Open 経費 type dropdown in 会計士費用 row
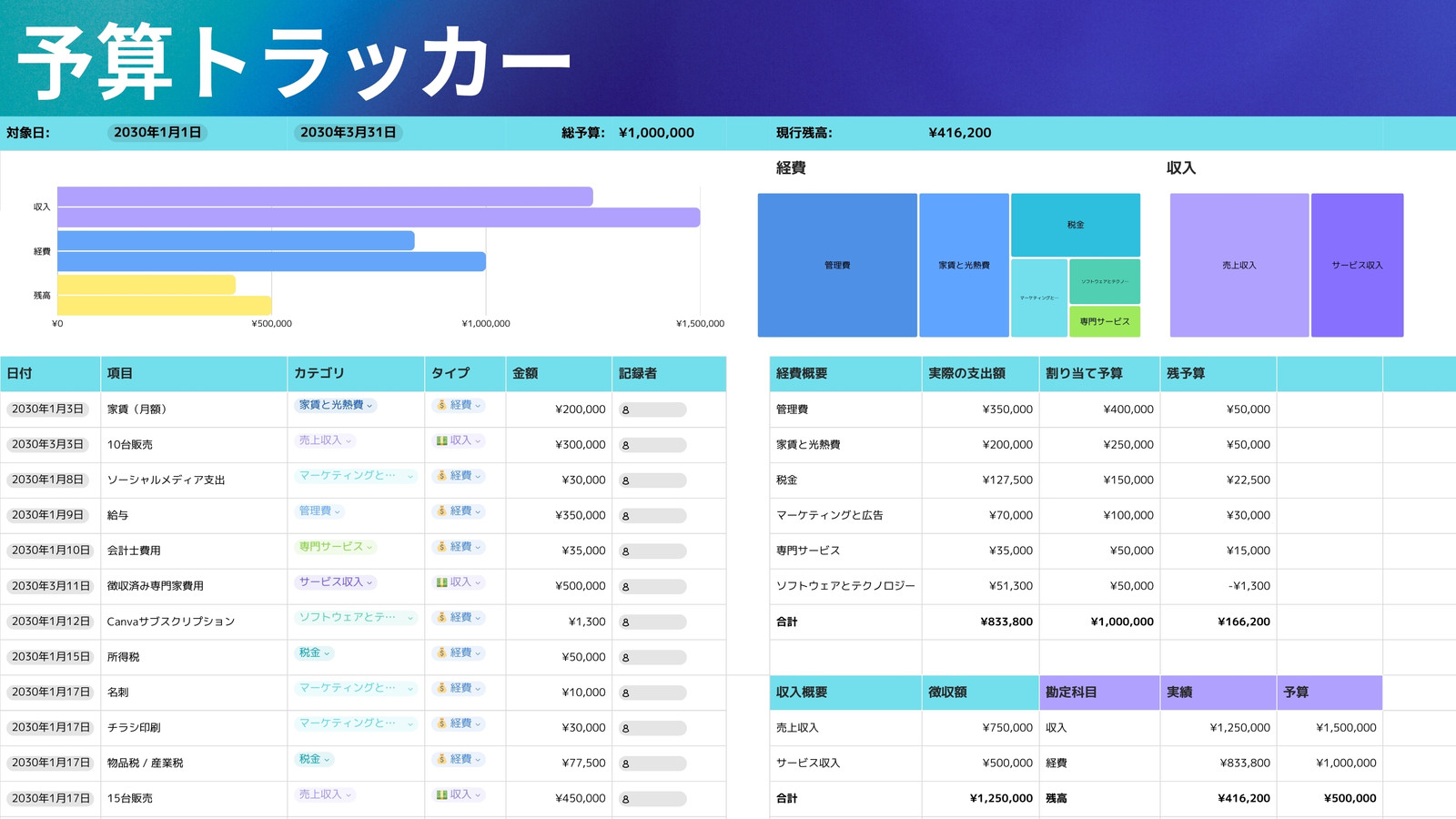Viewport: 1456px width, 819px height. [459, 547]
